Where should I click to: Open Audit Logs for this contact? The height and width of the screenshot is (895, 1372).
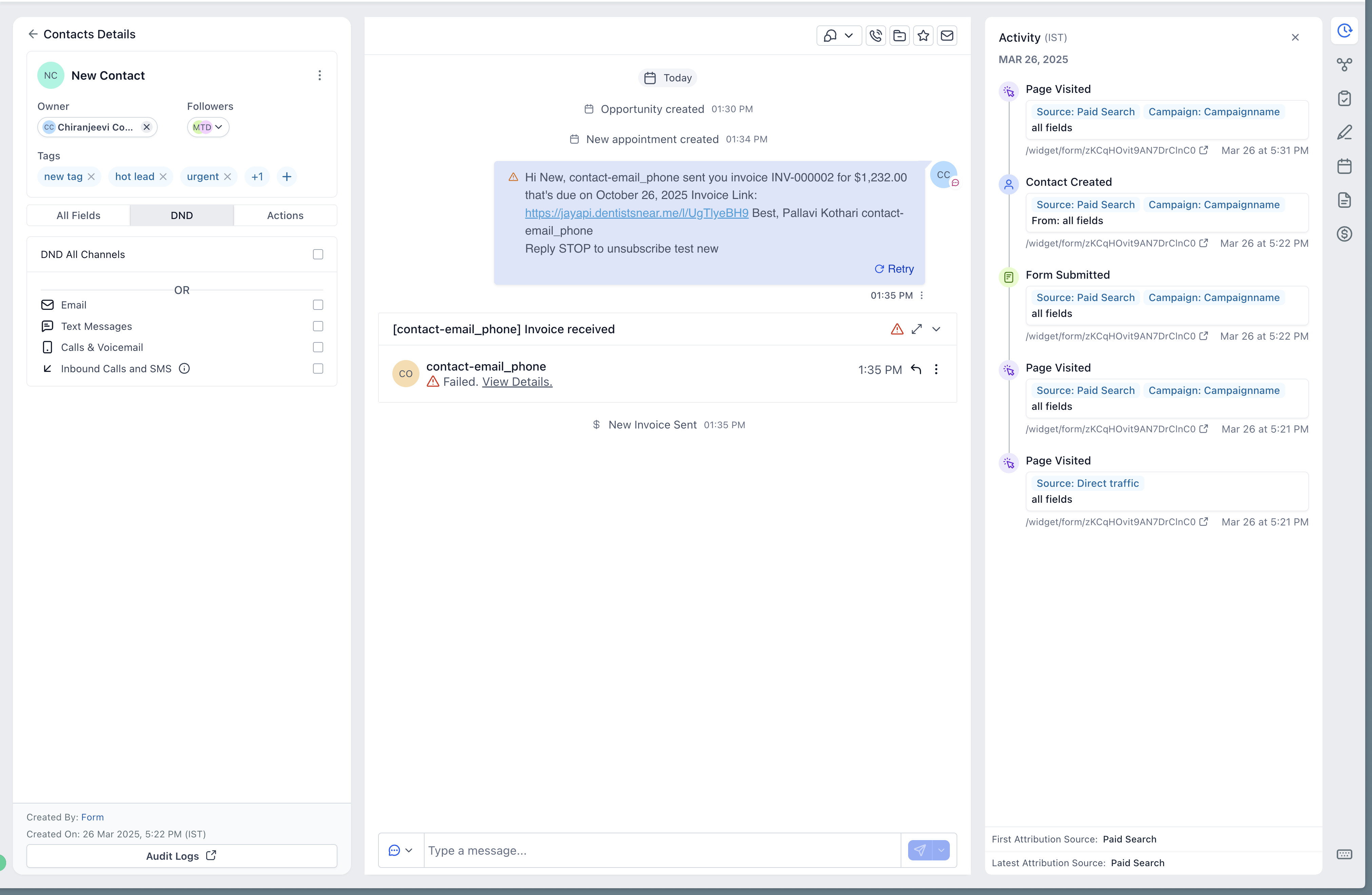181,856
